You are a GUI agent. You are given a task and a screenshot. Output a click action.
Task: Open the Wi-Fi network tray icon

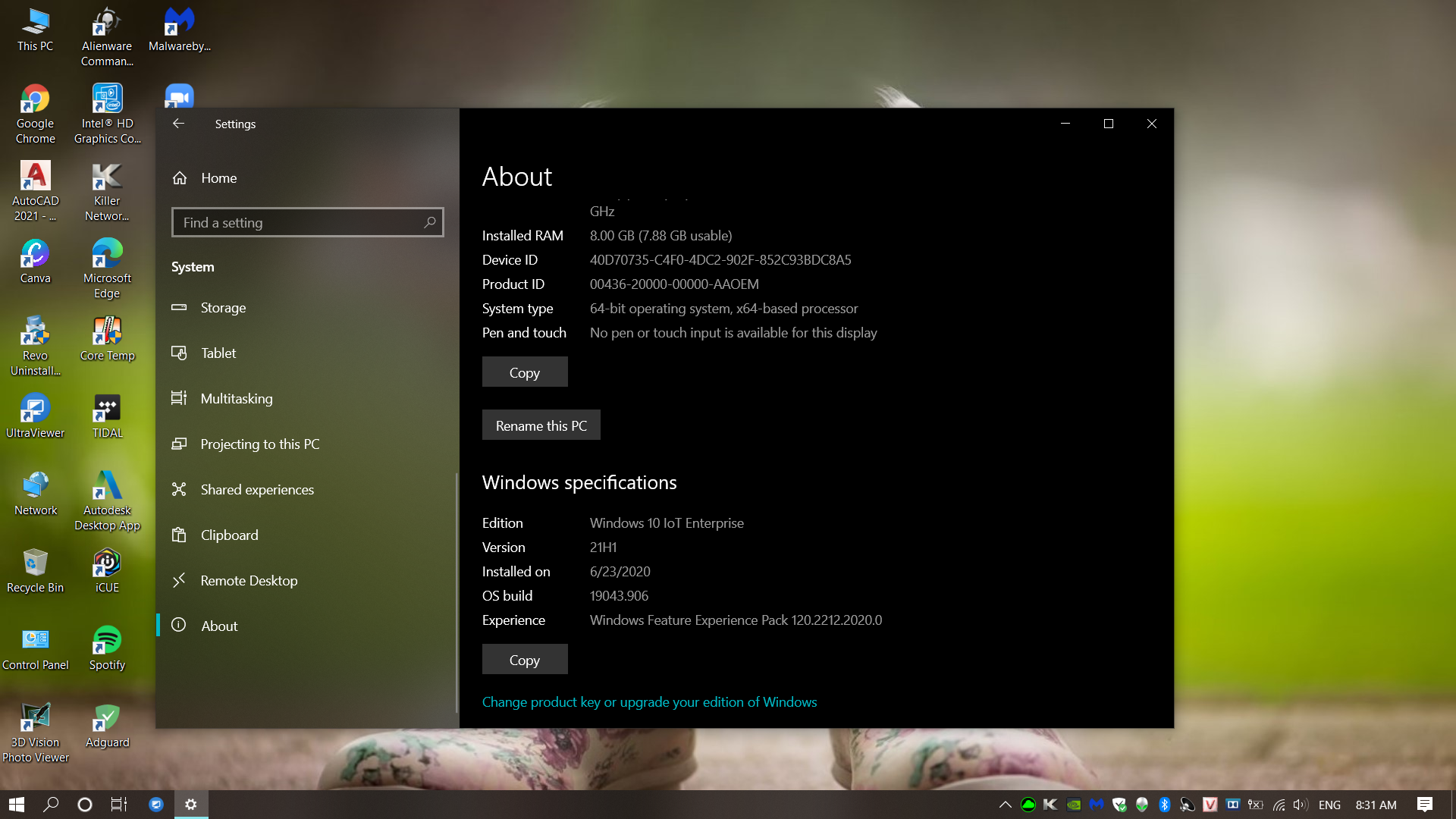click(1279, 805)
